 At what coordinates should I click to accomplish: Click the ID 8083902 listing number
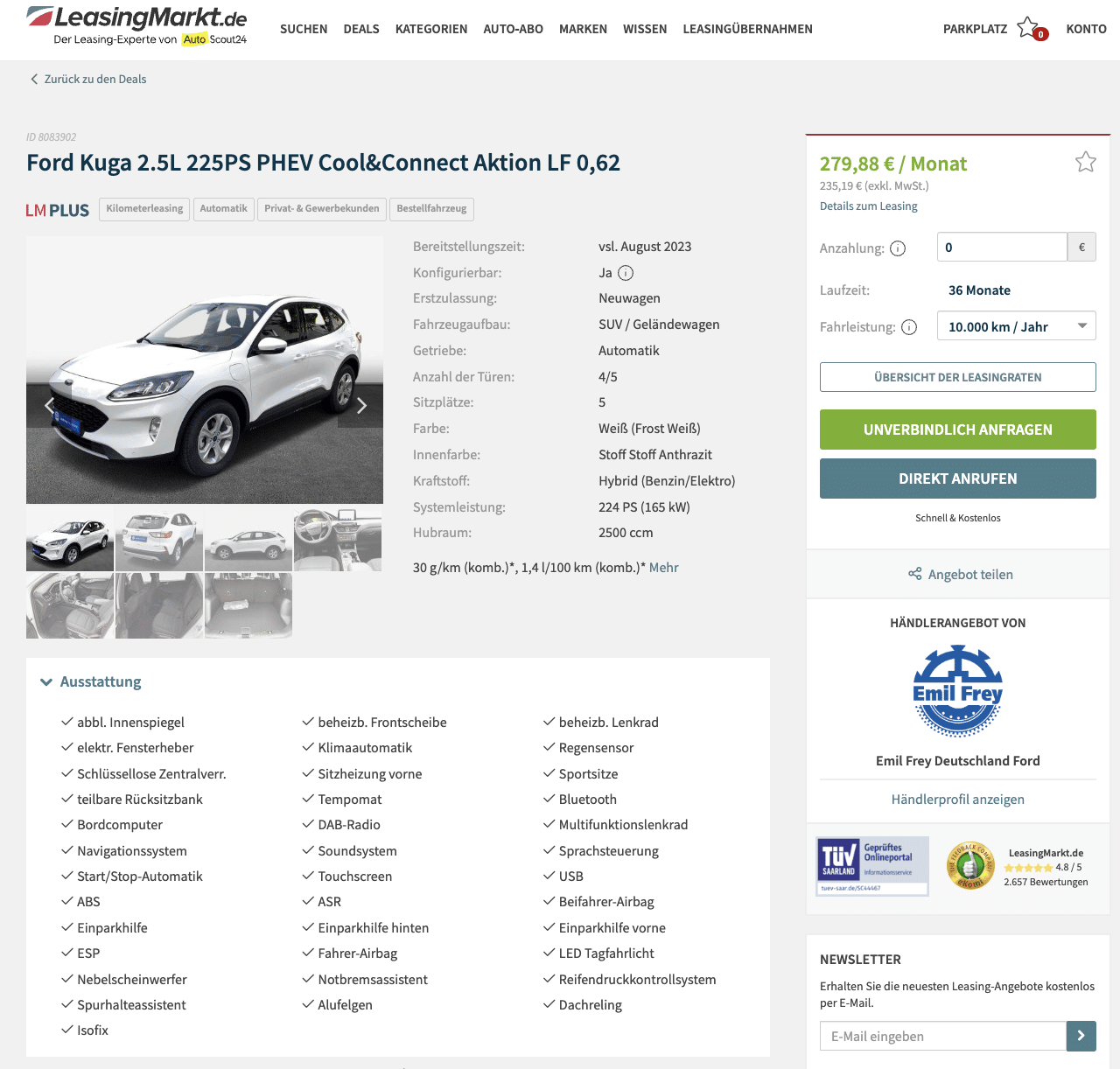click(52, 137)
